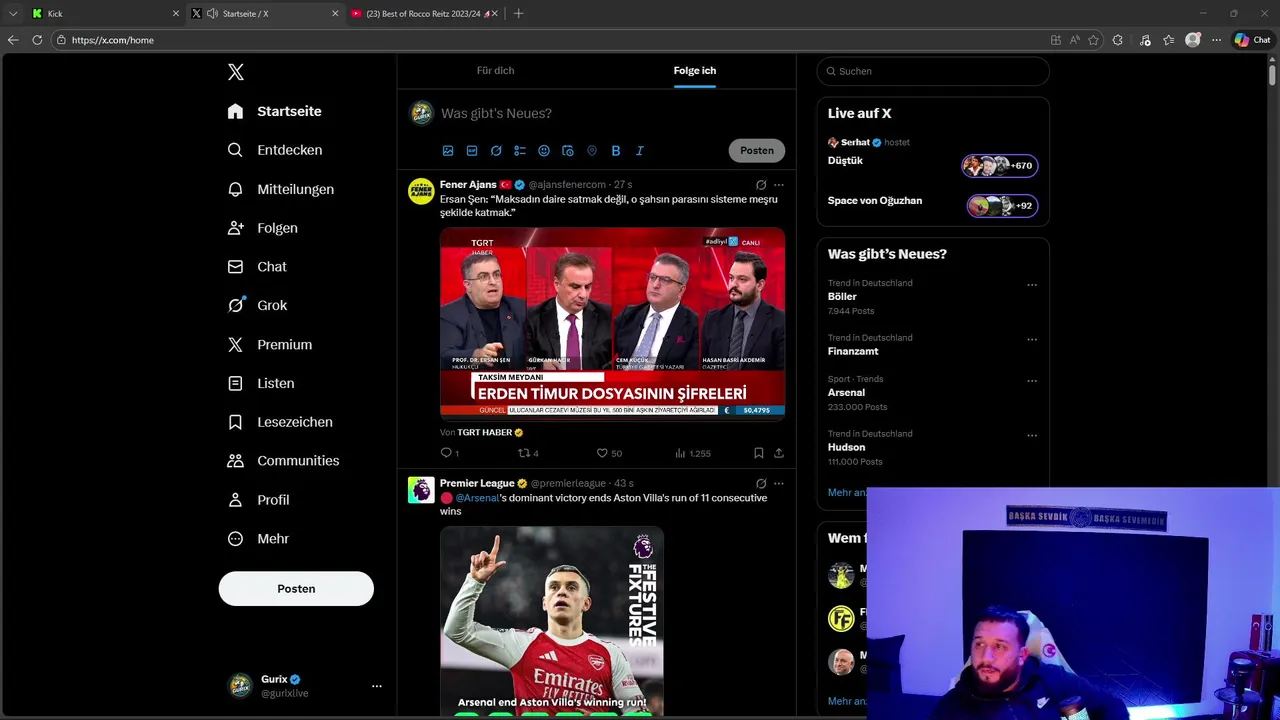Go to Startseite in the left navigation
This screenshot has width=1280, height=720.
274,111
